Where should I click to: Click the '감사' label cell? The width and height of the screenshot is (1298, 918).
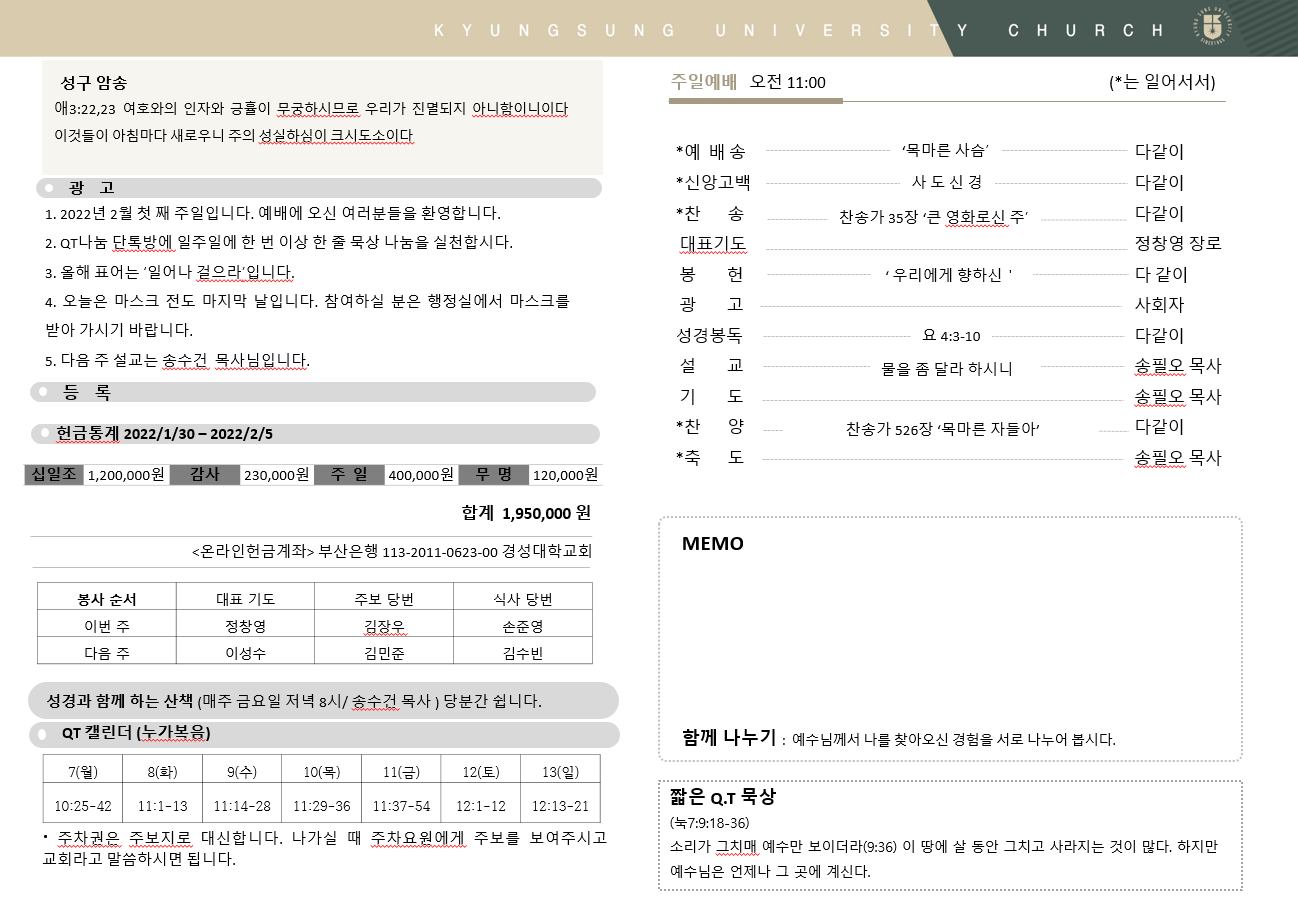coord(205,475)
